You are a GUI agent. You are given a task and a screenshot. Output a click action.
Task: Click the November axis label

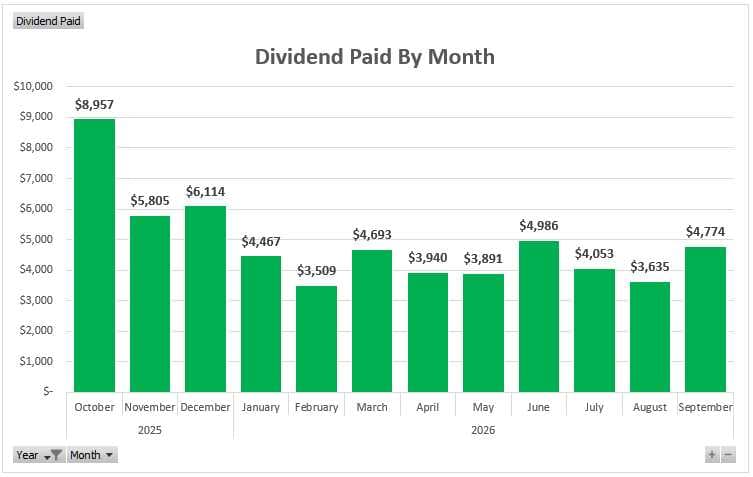click(x=150, y=407)
